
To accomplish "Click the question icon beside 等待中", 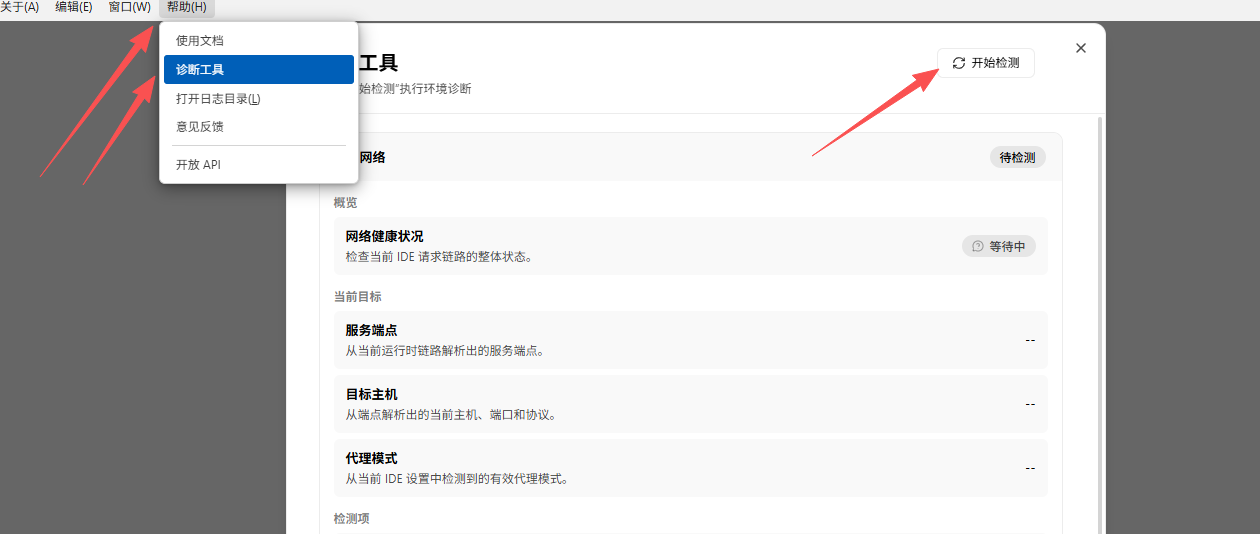I will (x=978, y=246).
